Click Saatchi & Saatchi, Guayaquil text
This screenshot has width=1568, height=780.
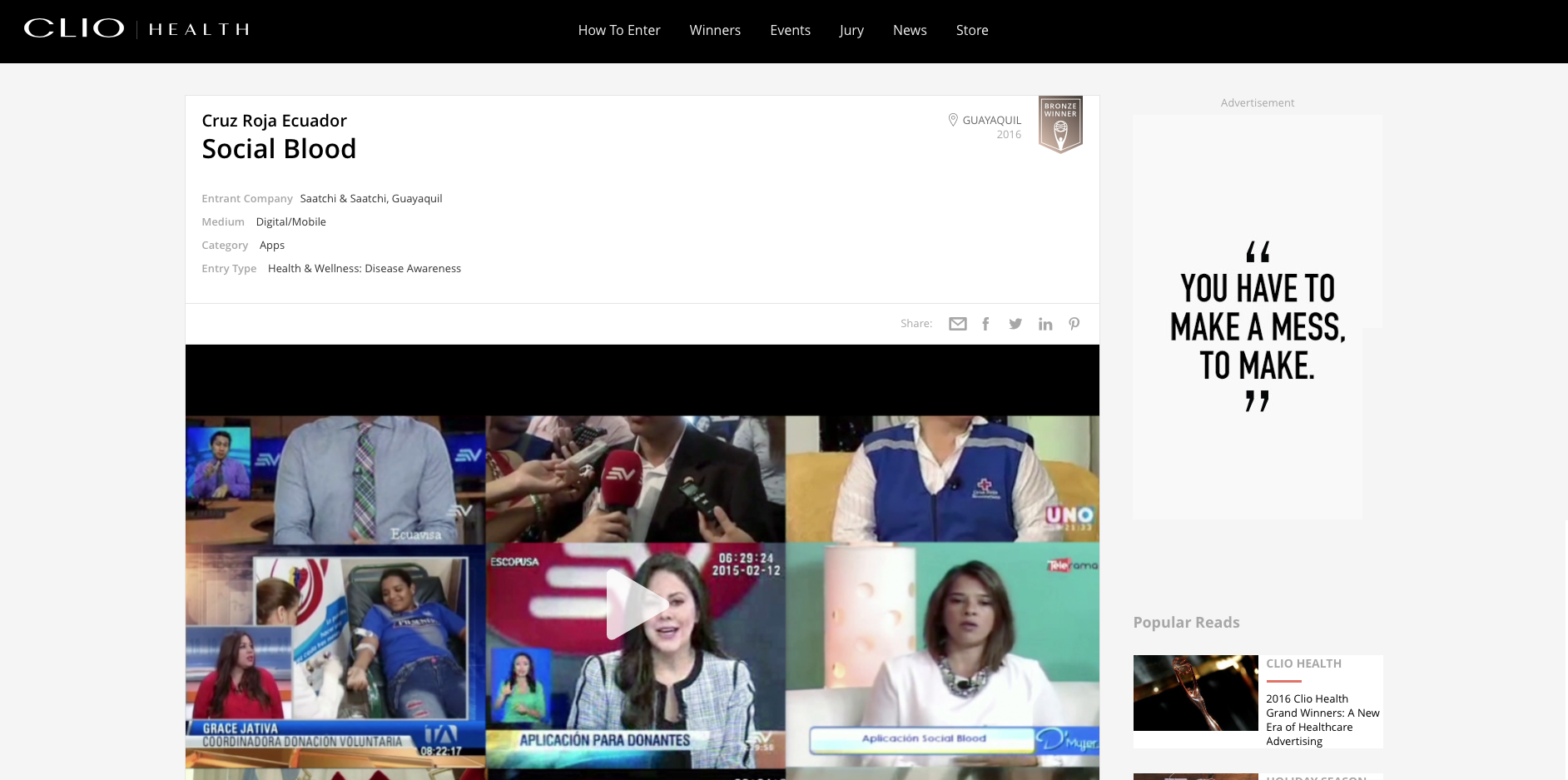point(371,198)
